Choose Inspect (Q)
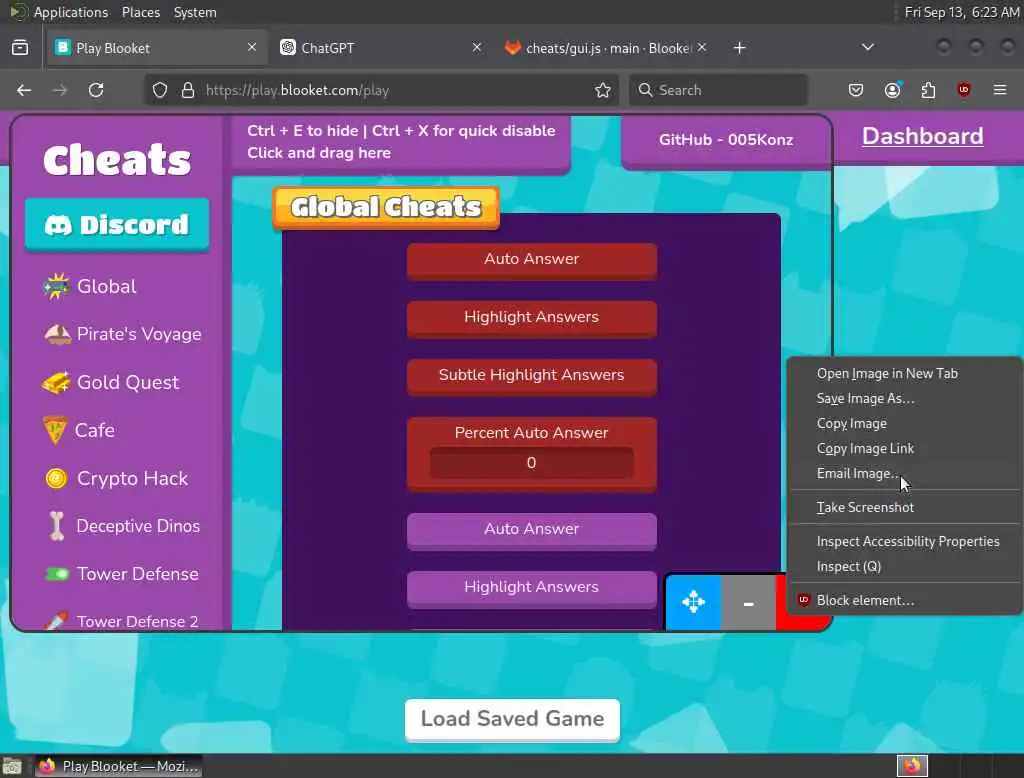This screenshot has height=778, width=1024. [904, 566]
